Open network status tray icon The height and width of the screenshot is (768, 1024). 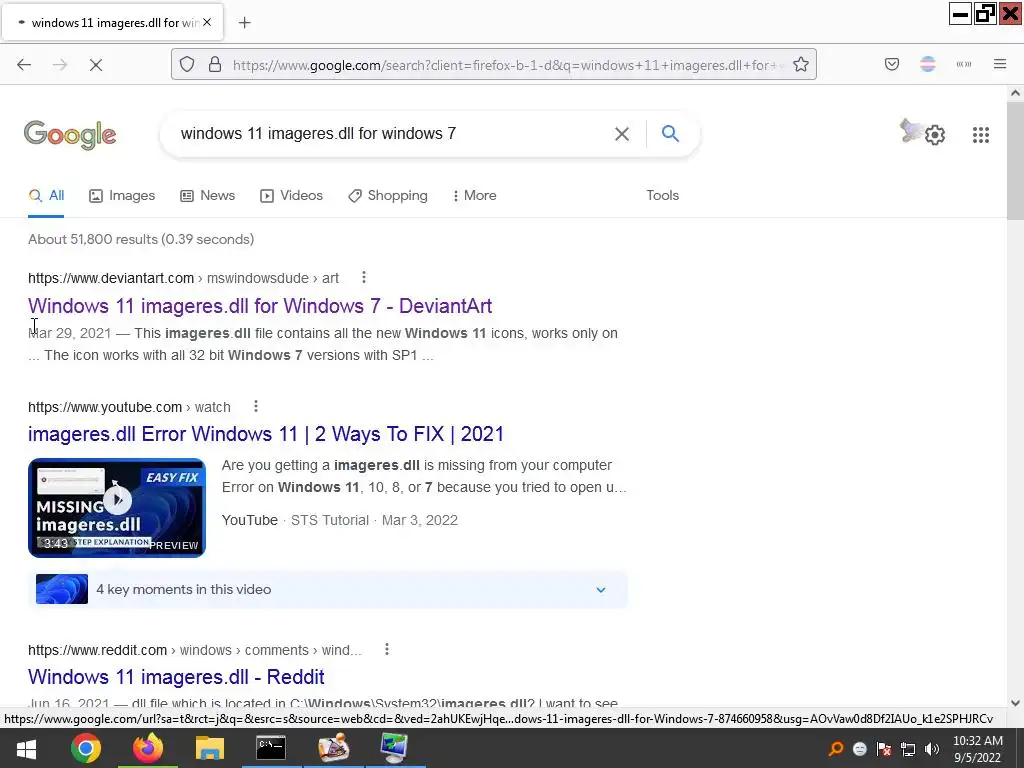[908, 749]
